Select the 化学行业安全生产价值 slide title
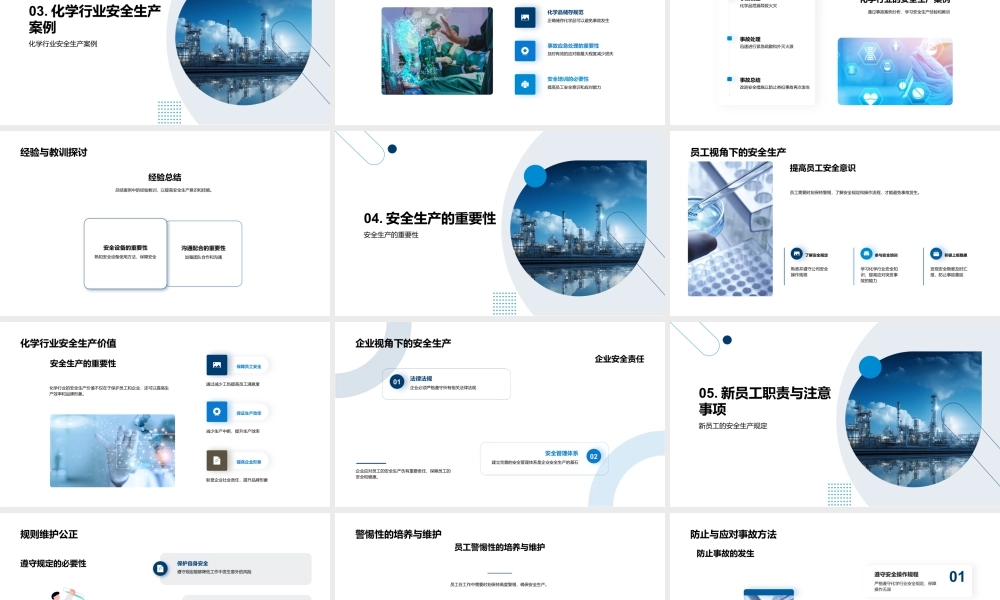This screenshot has height=600, width=1000. click(68, 343)
